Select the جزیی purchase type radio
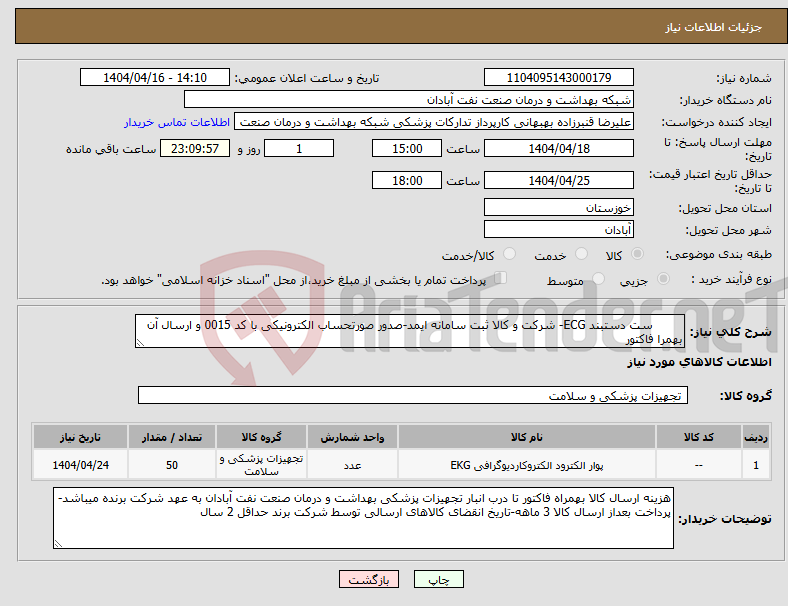 tap(663, 279)
